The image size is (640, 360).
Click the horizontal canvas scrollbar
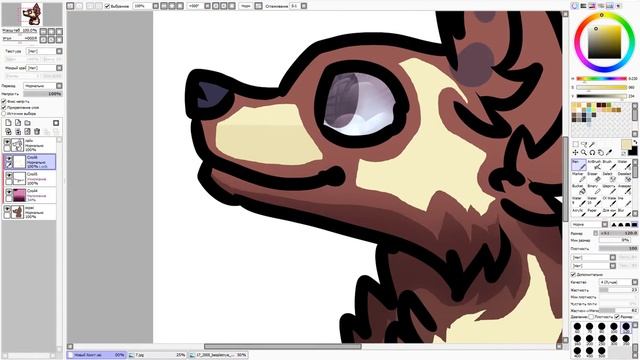point(282,347)
